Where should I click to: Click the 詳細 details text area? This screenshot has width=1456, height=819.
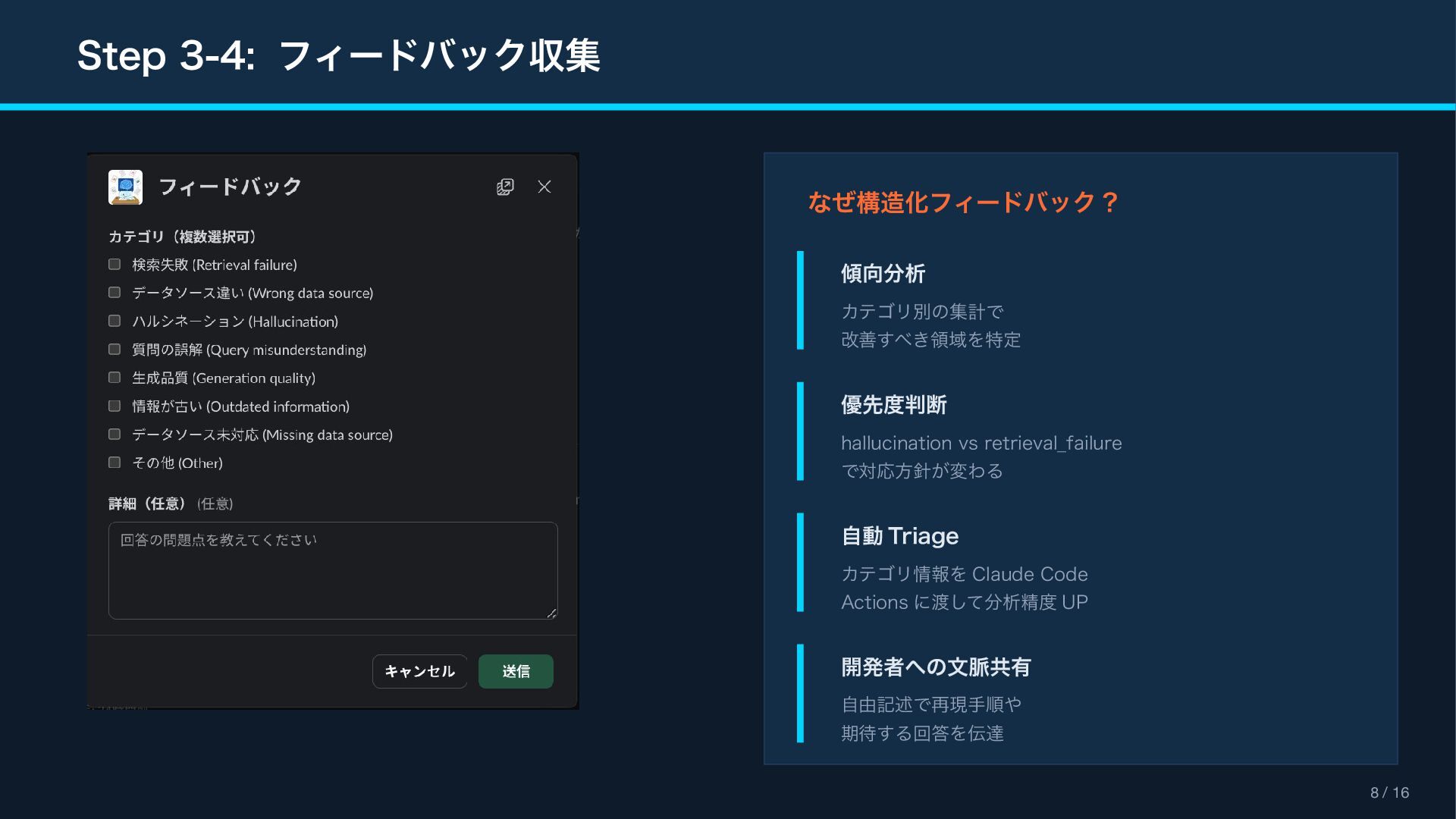pyautogui.click(x=333, y=570)
